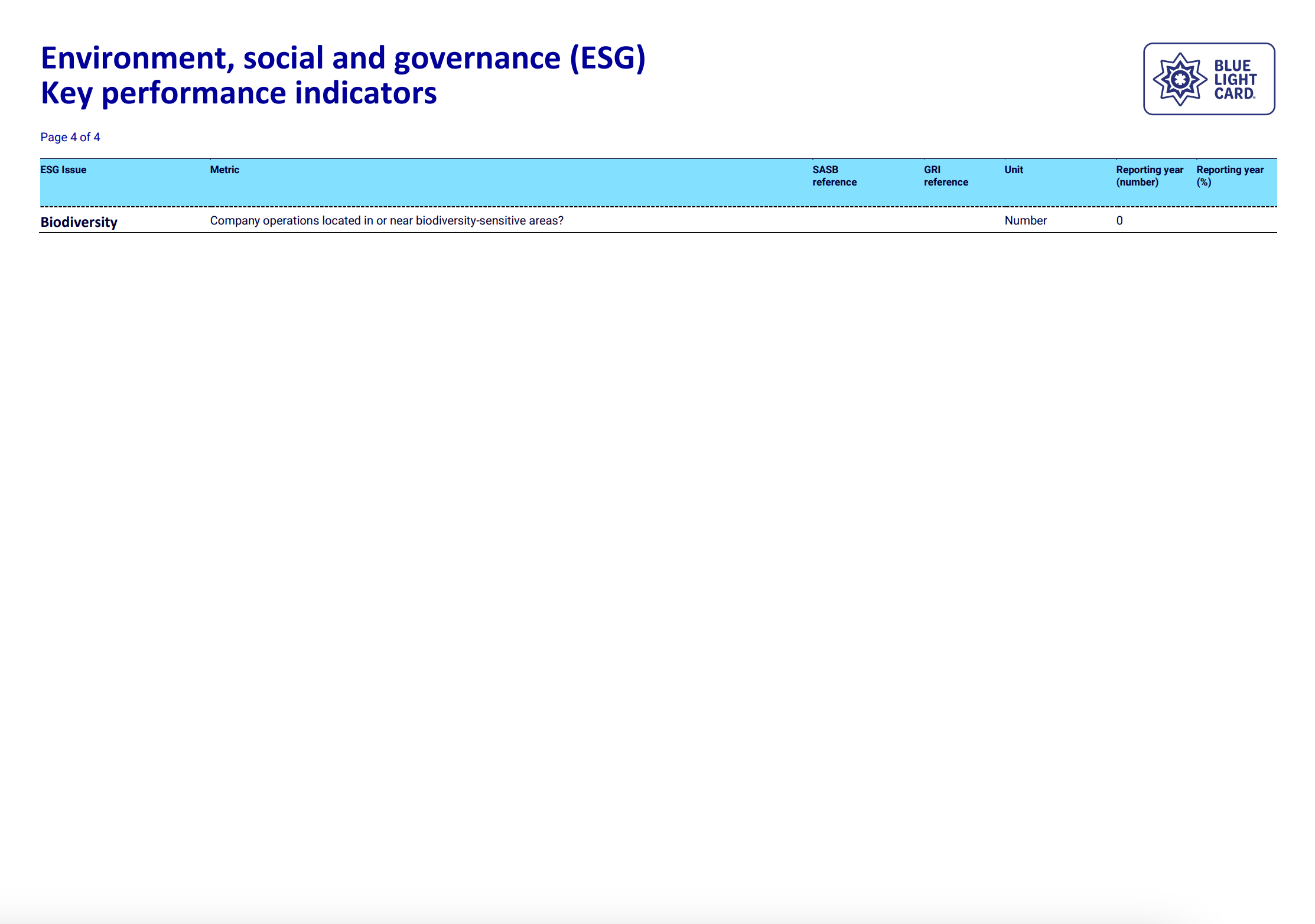
Task: Click the "Page 4 of 4" text
Action: [70, 137]
